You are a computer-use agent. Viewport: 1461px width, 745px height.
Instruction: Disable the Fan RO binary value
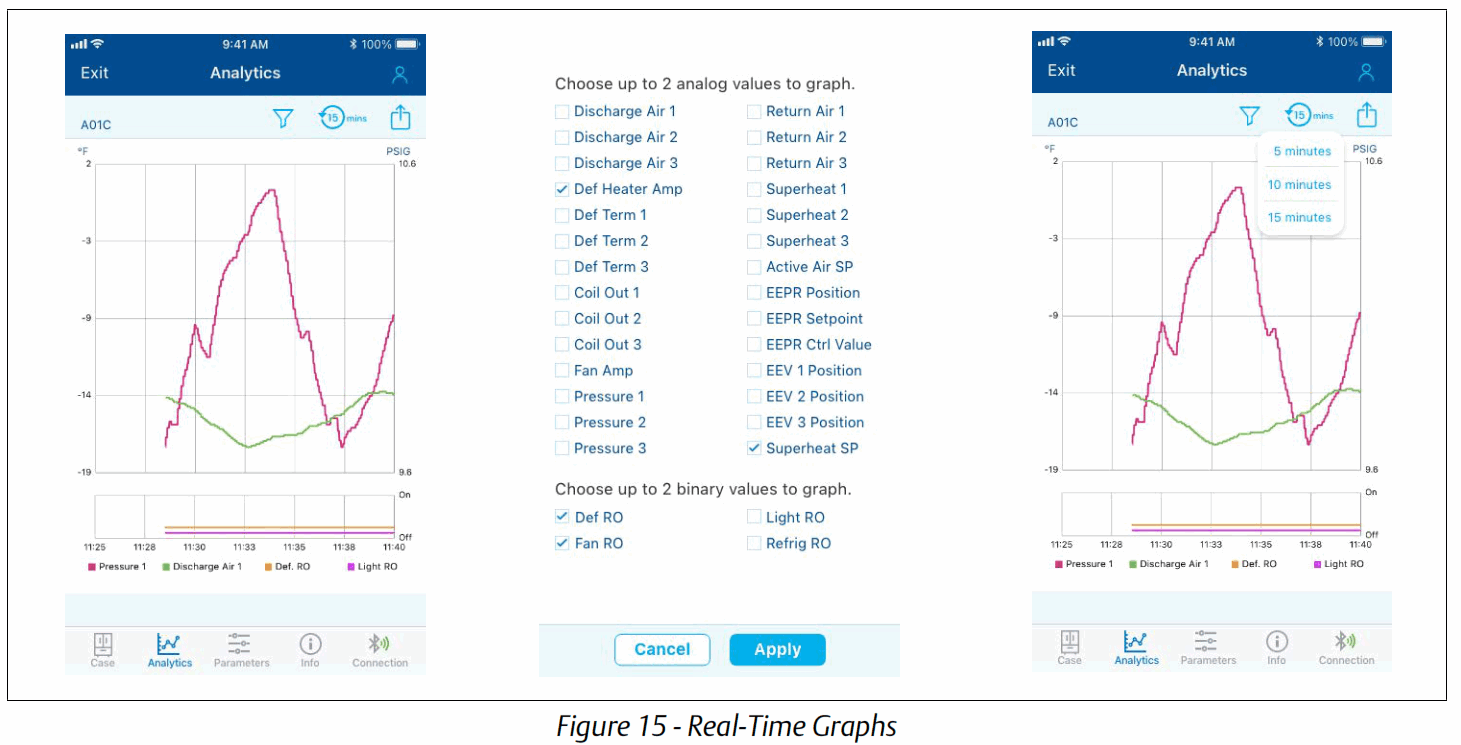tap(562, 543)
